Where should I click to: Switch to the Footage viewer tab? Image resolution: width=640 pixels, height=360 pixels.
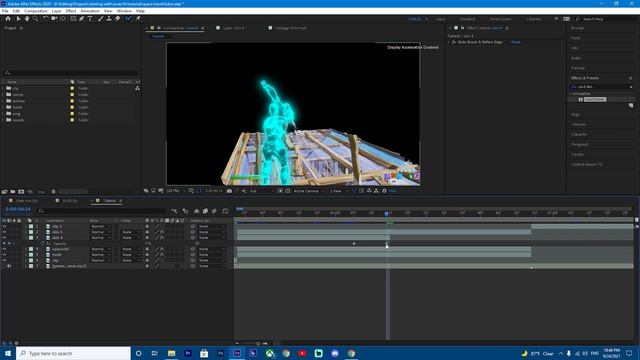(290, 28)
